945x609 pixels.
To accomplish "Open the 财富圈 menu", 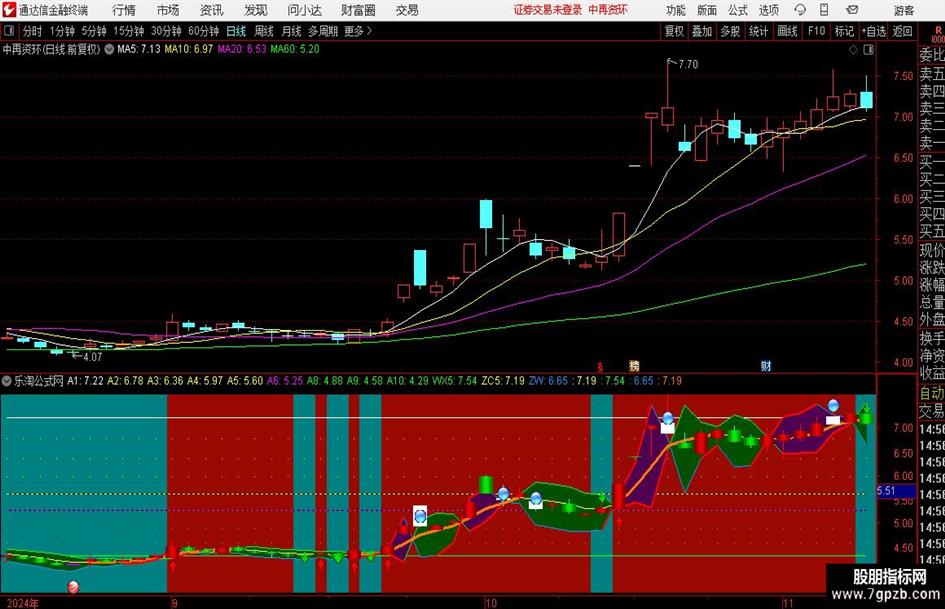I will click(x=358, y=10).
